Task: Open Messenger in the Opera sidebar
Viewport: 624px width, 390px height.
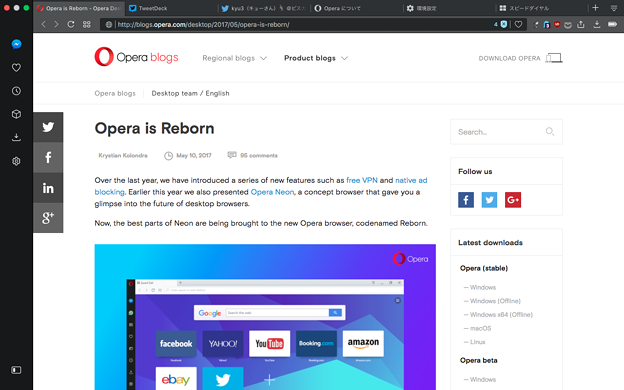Action: pyautogui.click(x=16, y=44)
